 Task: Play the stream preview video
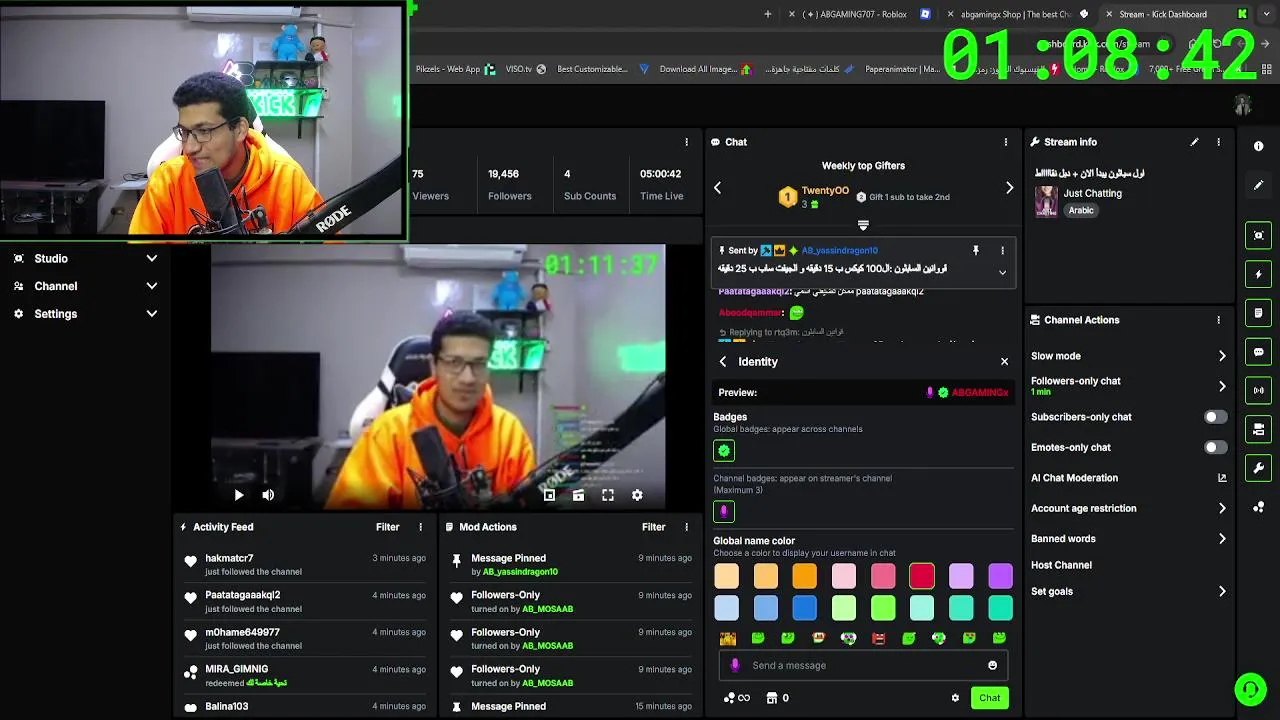238,495
